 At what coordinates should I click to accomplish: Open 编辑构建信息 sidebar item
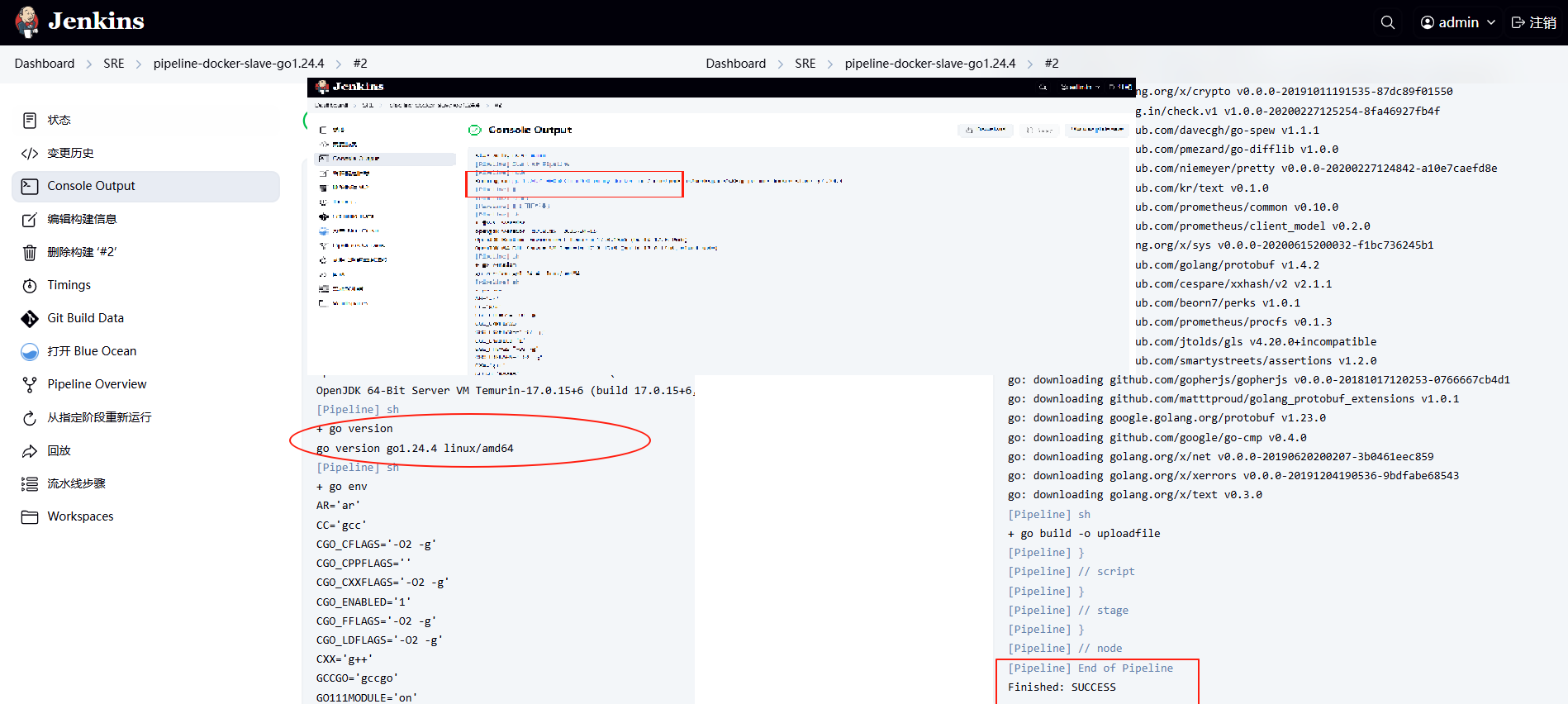(x=82, y=219)
